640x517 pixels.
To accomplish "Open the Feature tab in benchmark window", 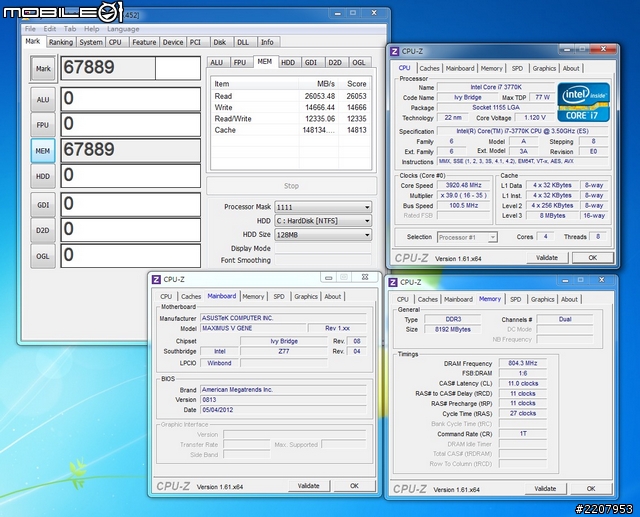I will 144,42.
